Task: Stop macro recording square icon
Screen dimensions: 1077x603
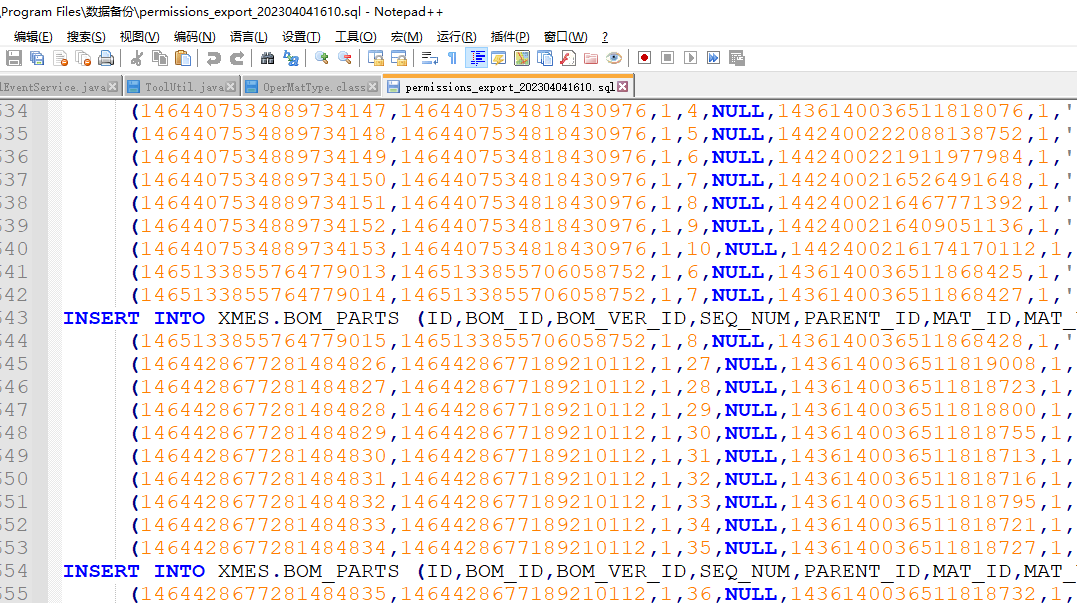Action: click(x=667, y=58)
